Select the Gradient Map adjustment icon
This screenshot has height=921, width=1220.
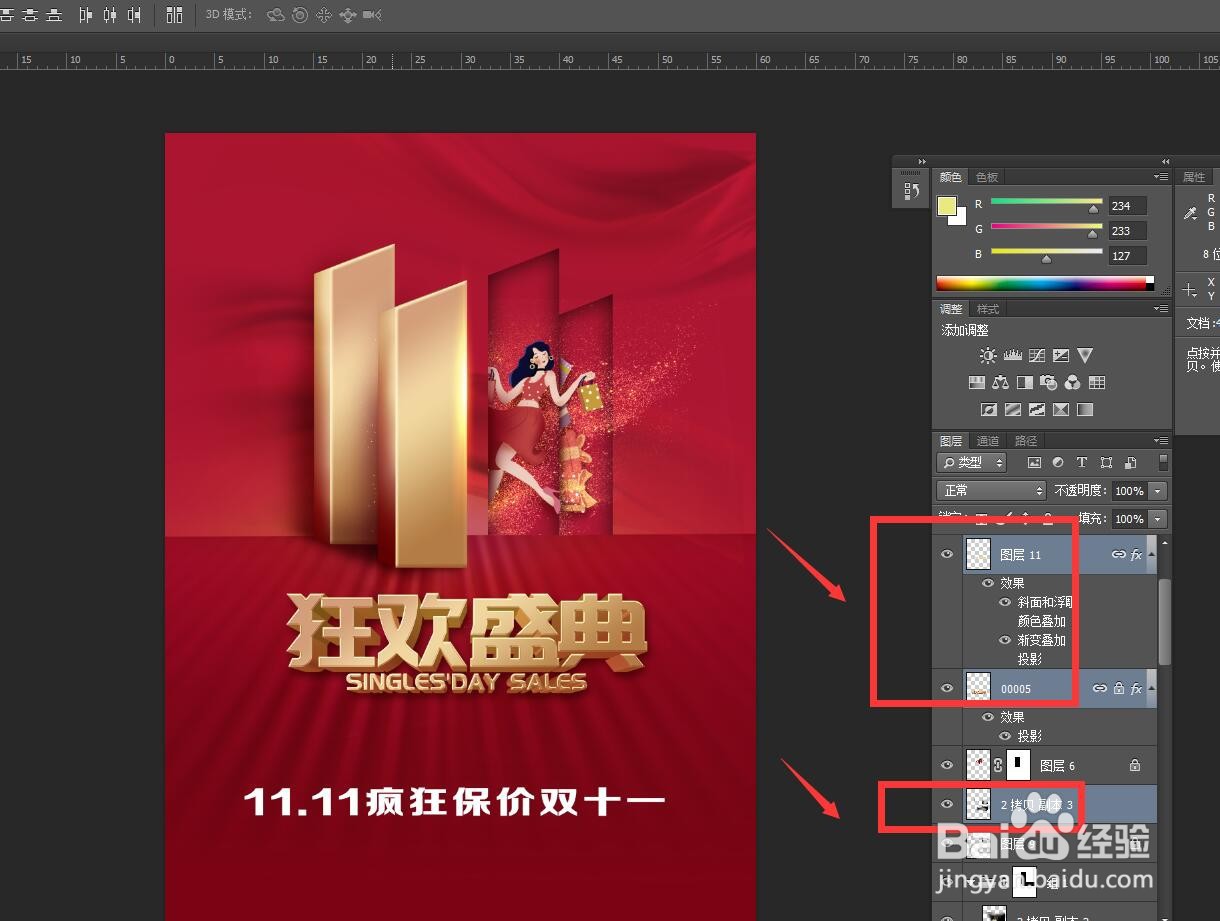click(x=1061, y=408)
